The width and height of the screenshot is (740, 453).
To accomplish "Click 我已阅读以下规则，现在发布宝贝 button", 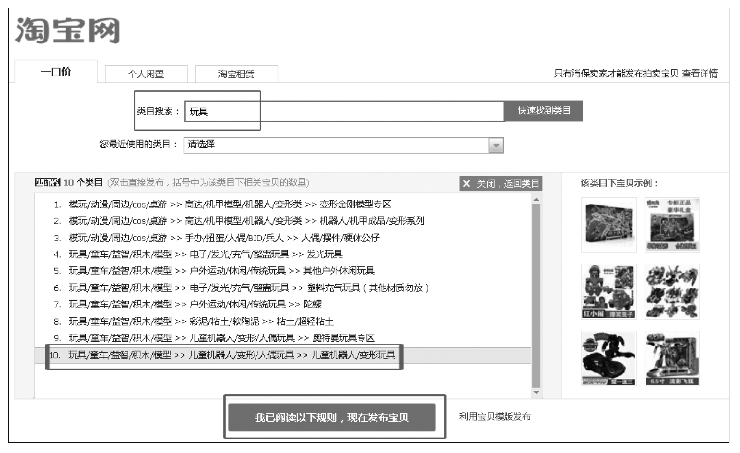I will click(332, 417).
